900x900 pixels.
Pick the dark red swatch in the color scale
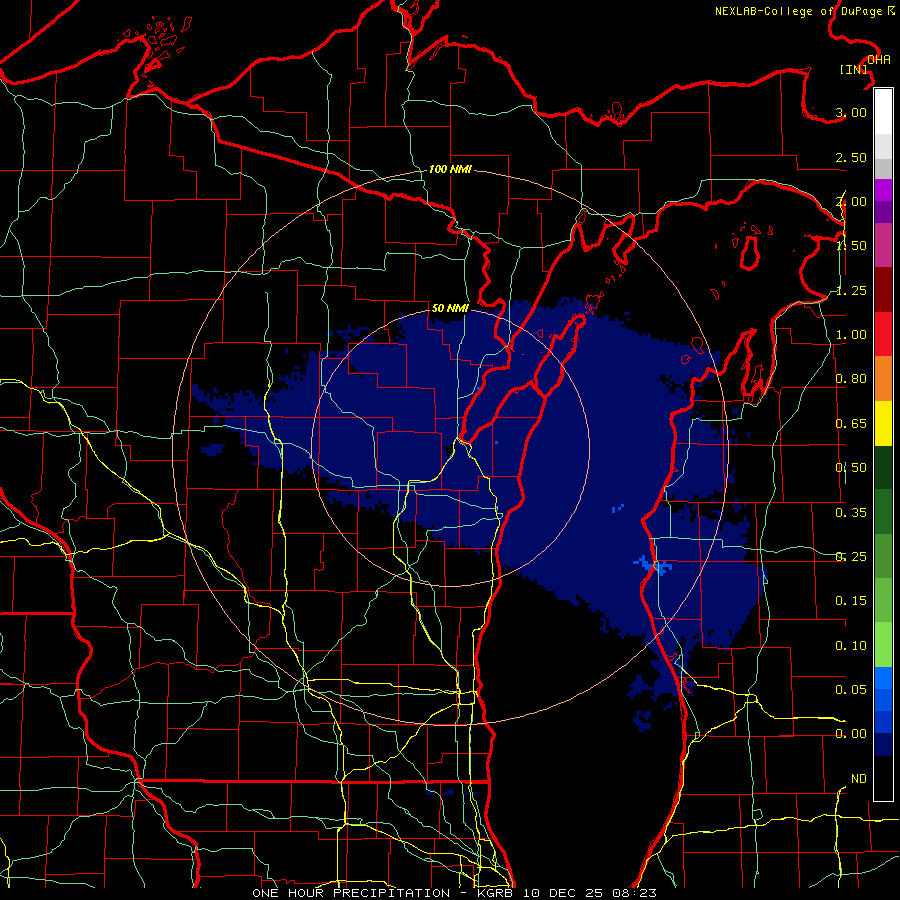click(x=883, y=290)
